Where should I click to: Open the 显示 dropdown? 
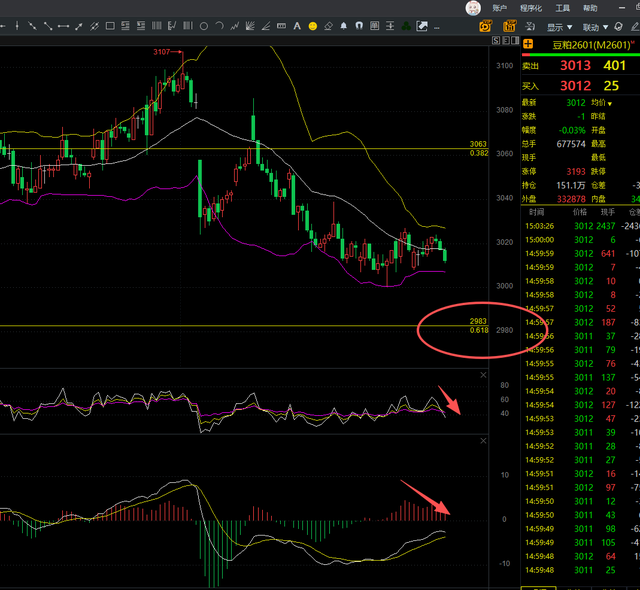point(559,26)
